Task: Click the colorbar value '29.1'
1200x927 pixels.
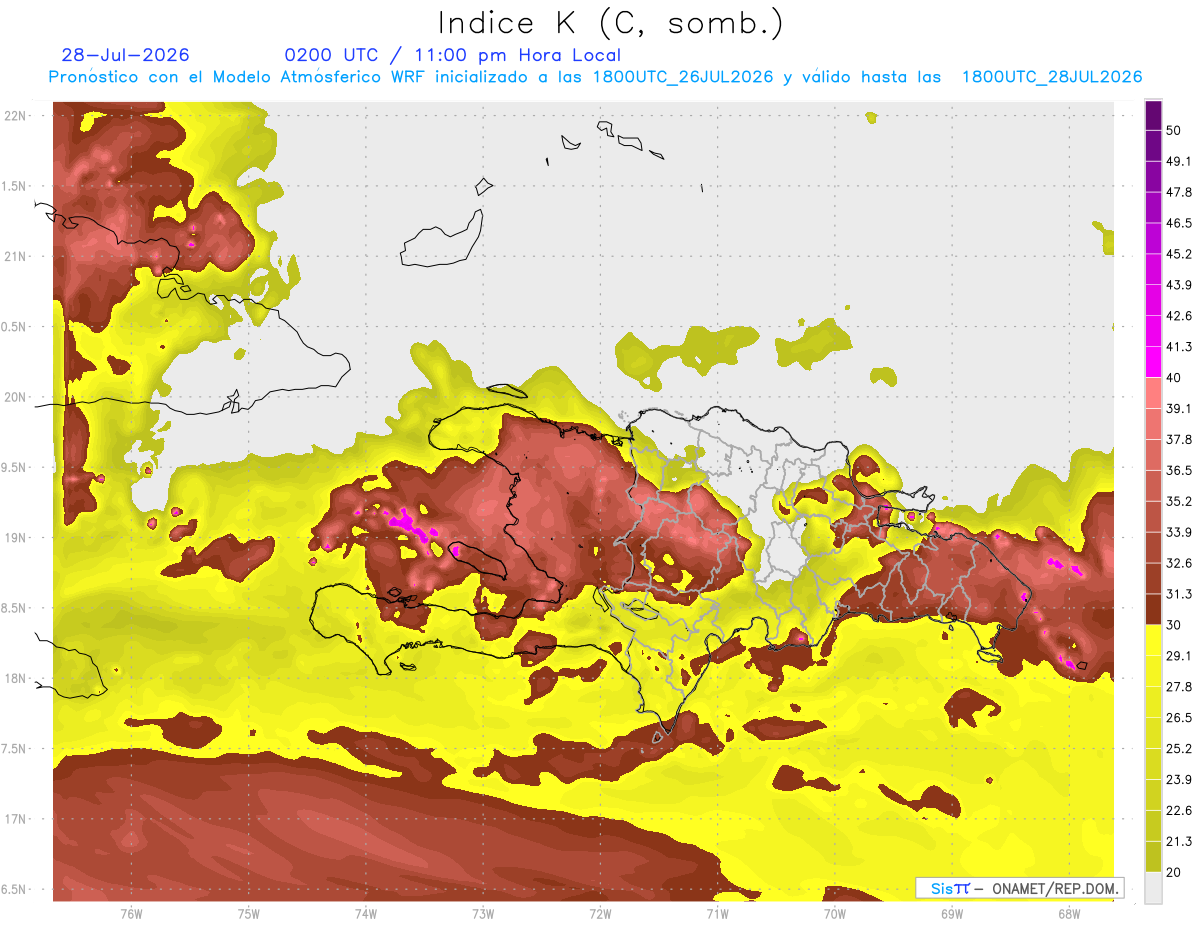Action: (1179, 655)
